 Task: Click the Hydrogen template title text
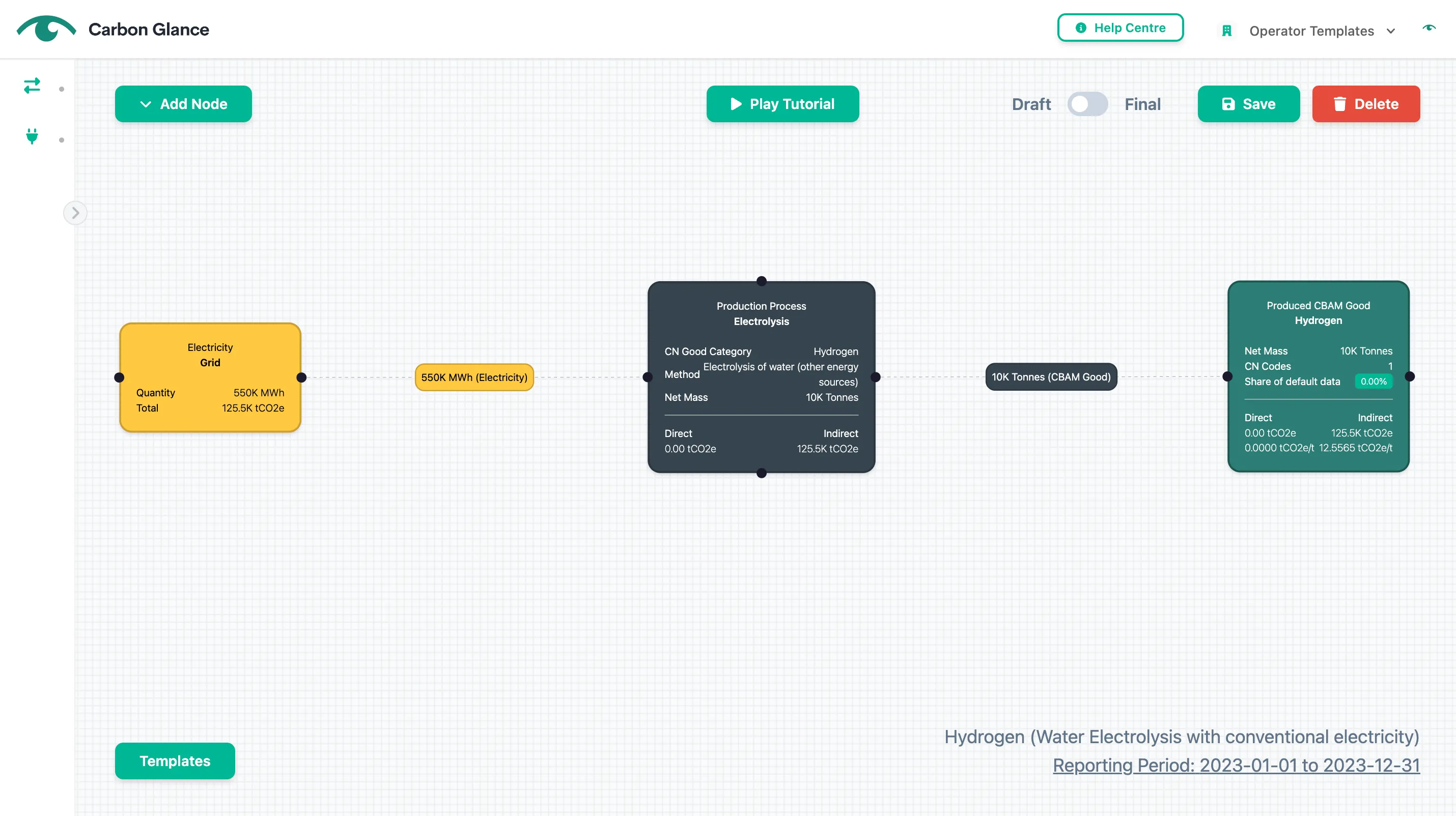1182,737
